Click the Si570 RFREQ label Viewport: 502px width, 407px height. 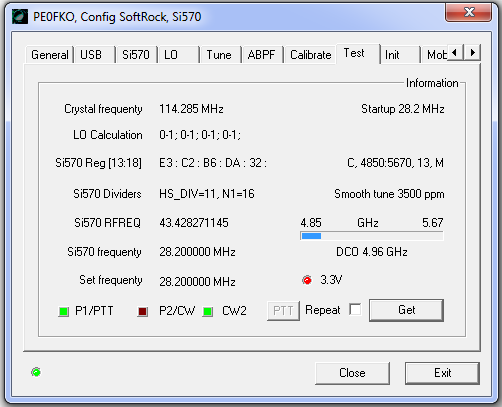pos(107,223)
